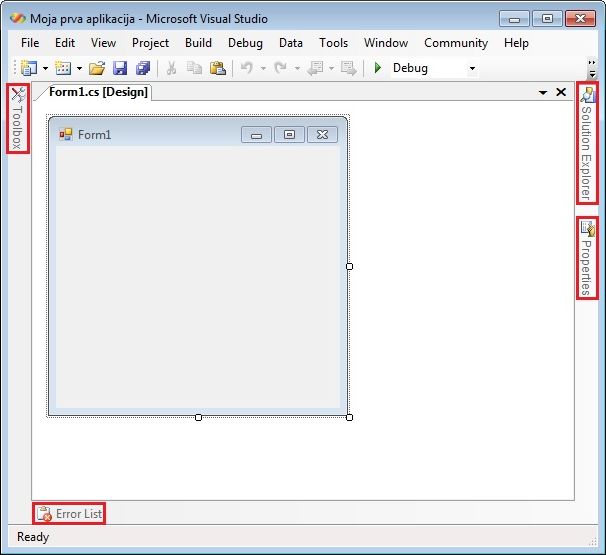Image resolution: width=606 pixels, height=555 pixels.
Task: Open the Data menu
Action: [x=291, y=43]
